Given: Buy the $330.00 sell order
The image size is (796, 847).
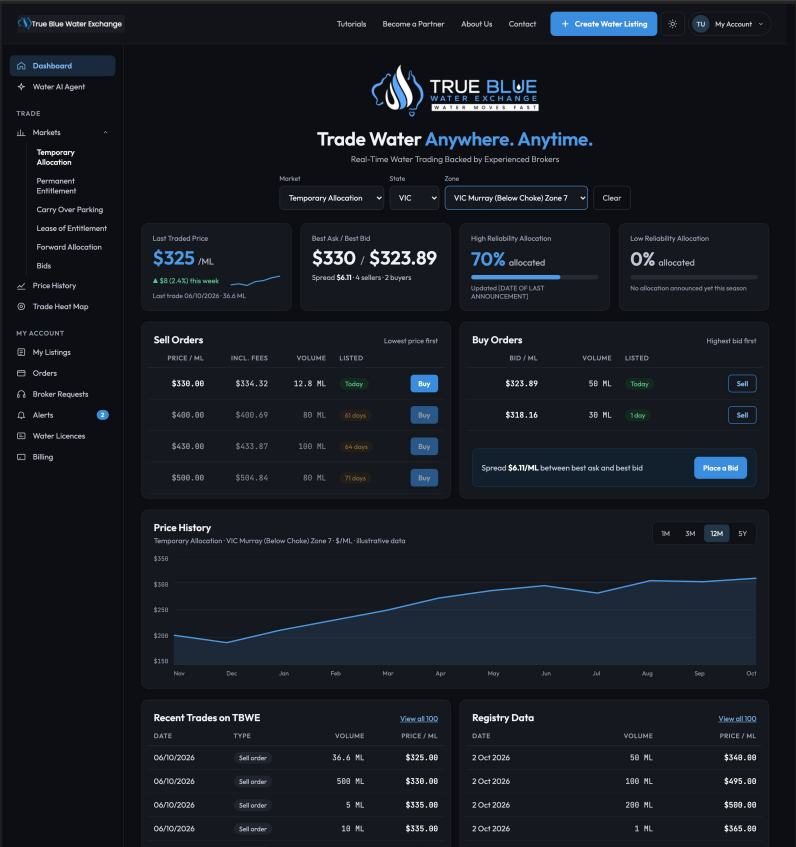Looking at the screenshot, I should pos(424,384).
